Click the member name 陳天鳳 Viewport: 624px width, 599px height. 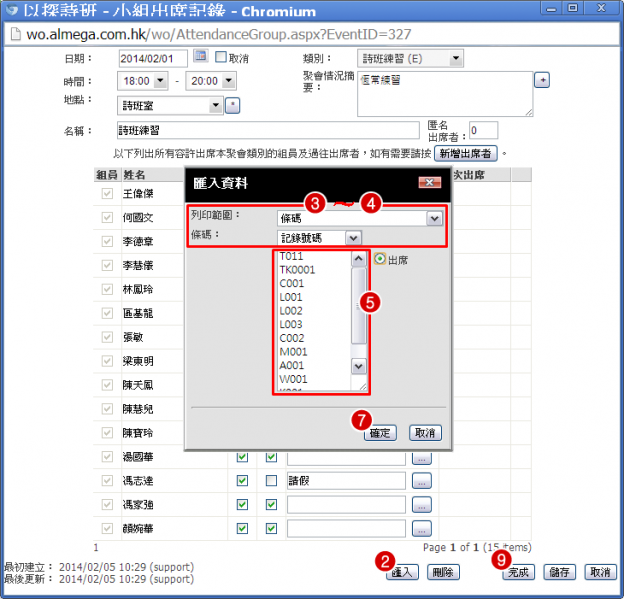(x=138, y=385)
